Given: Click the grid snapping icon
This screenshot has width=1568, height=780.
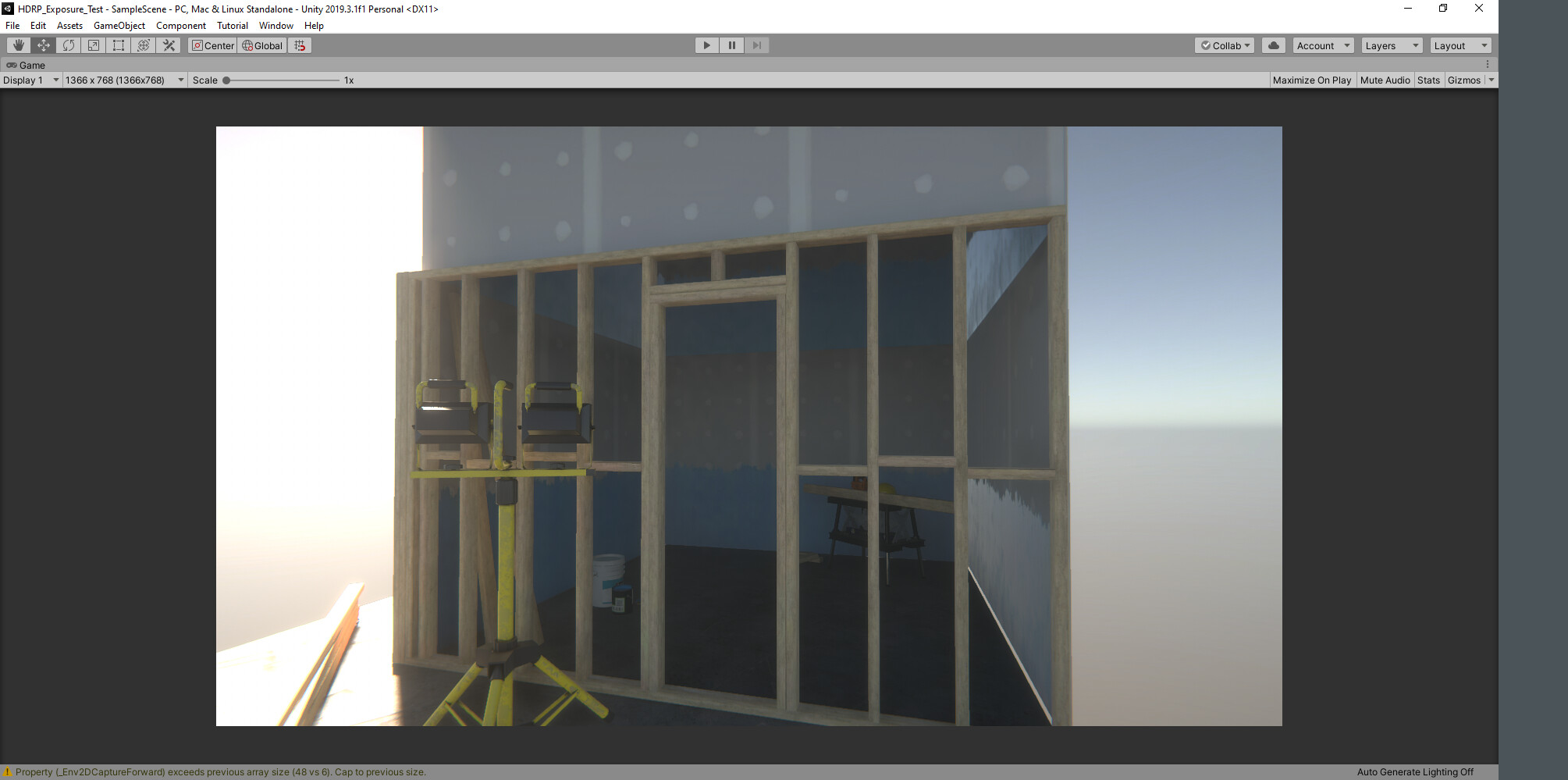Looking at the screenshot, I should pyautogui.click(x=300, y=45).
